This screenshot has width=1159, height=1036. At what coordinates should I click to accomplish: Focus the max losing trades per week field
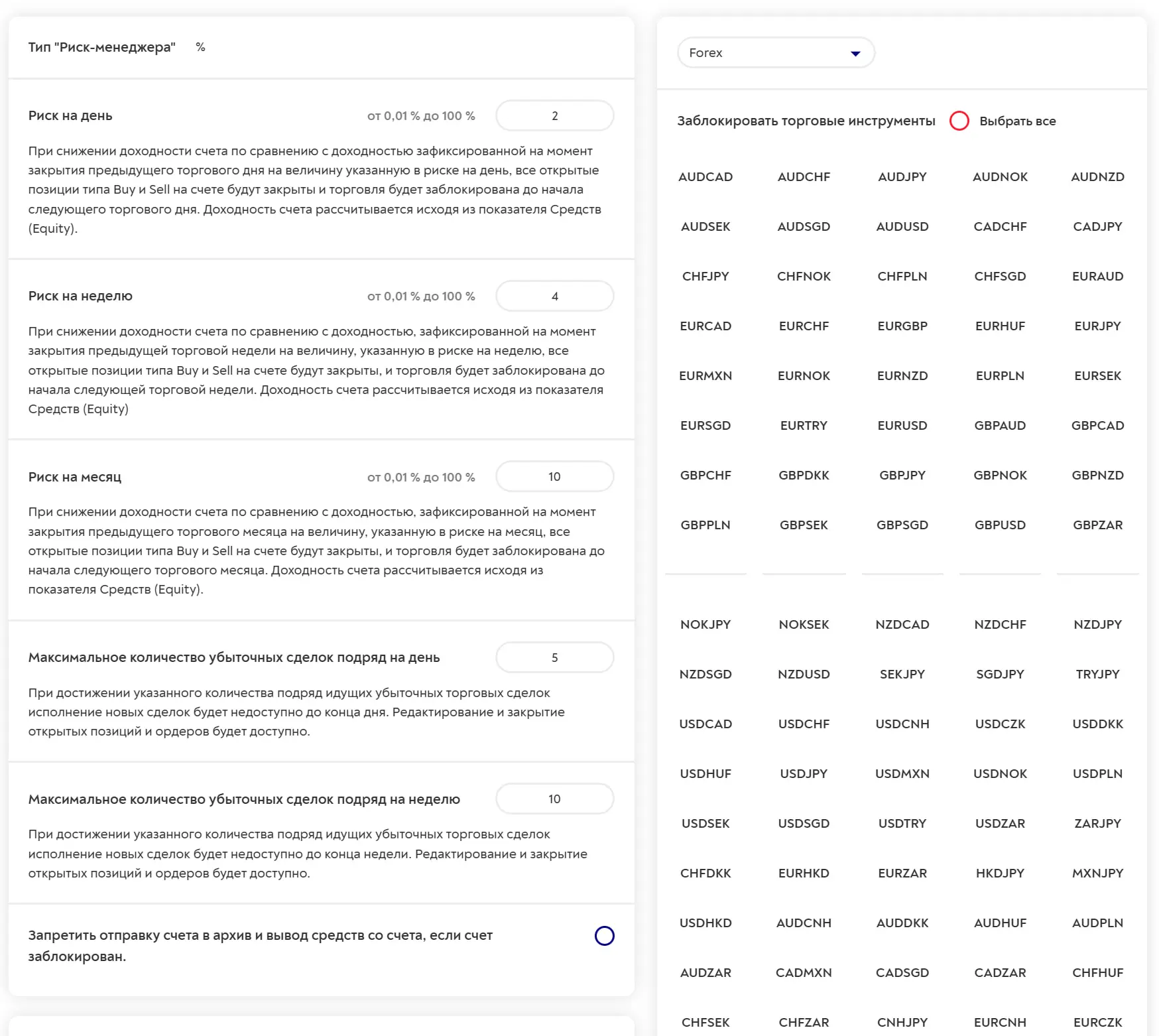[555, 799]
